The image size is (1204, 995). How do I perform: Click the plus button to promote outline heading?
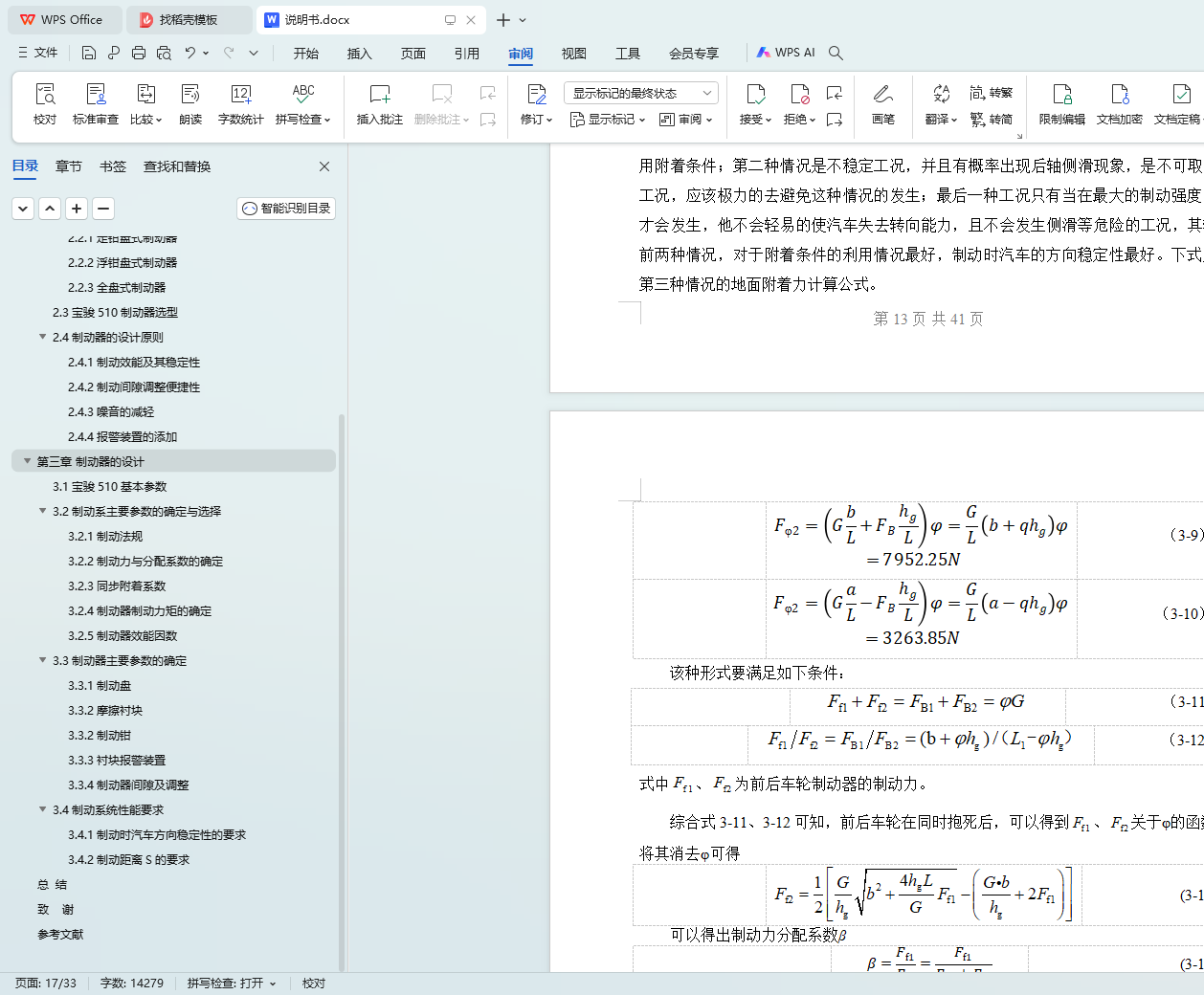coord(77,208)
